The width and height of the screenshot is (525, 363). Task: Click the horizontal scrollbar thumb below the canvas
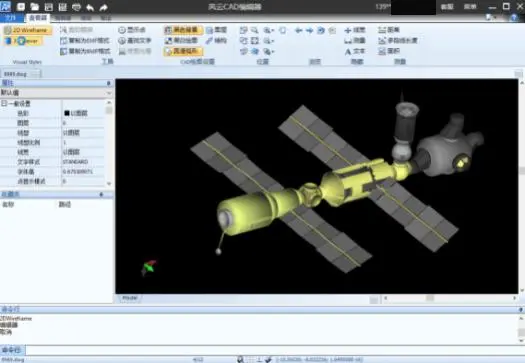(x=430, y=298)
